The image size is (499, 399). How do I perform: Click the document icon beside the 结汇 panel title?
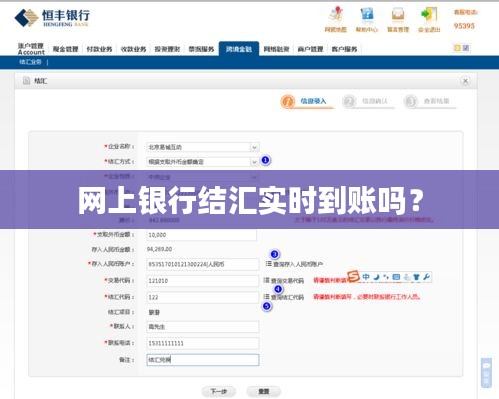click(x=26, y=81)
